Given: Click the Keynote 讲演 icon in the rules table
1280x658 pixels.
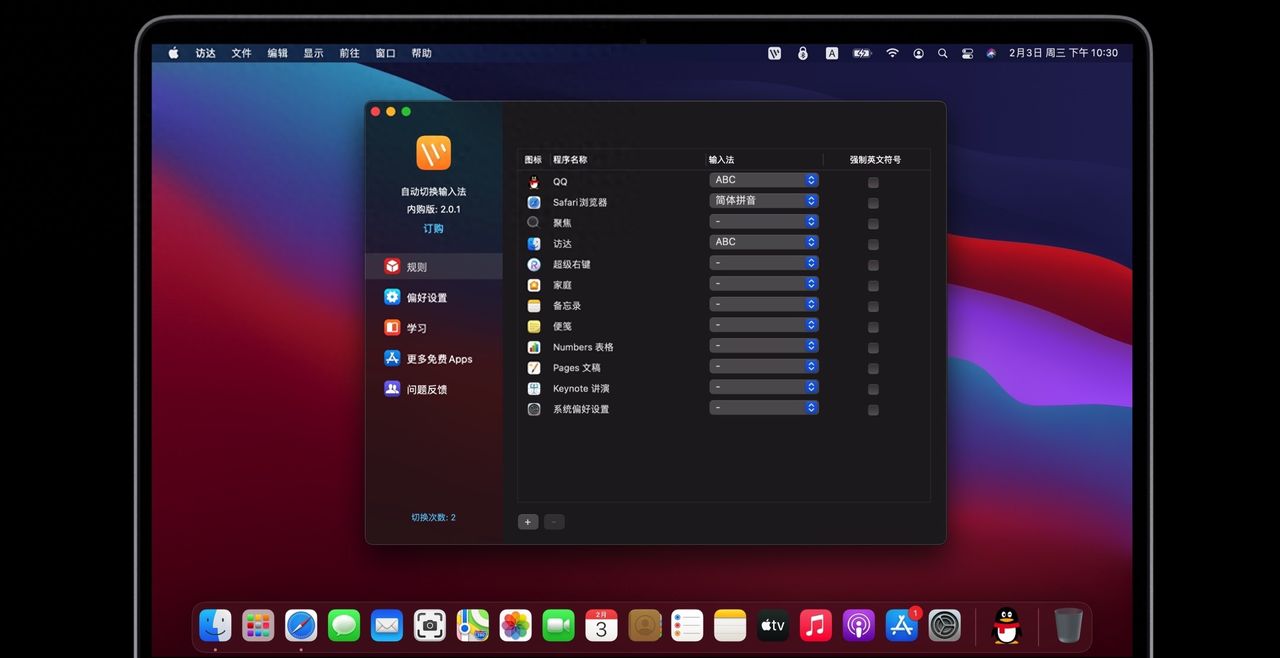Looking at the screenshot, I should pos(533,388).
